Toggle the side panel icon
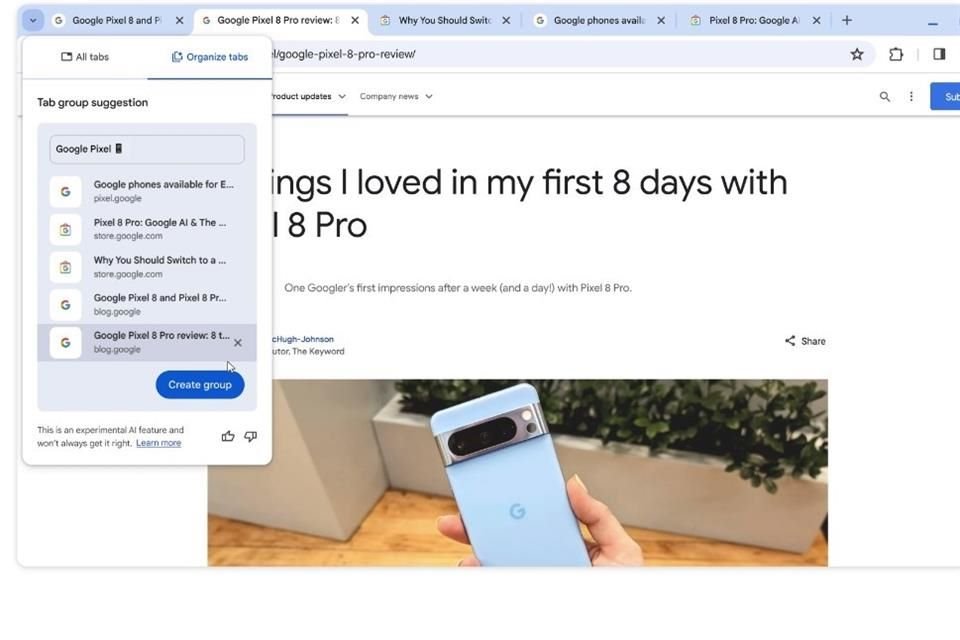The height and width of the screenshot is (640, 960). tap(939, 55)
